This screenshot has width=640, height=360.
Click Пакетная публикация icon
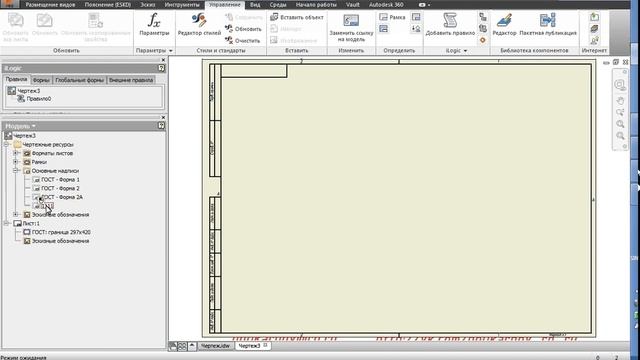click(547, 20)
